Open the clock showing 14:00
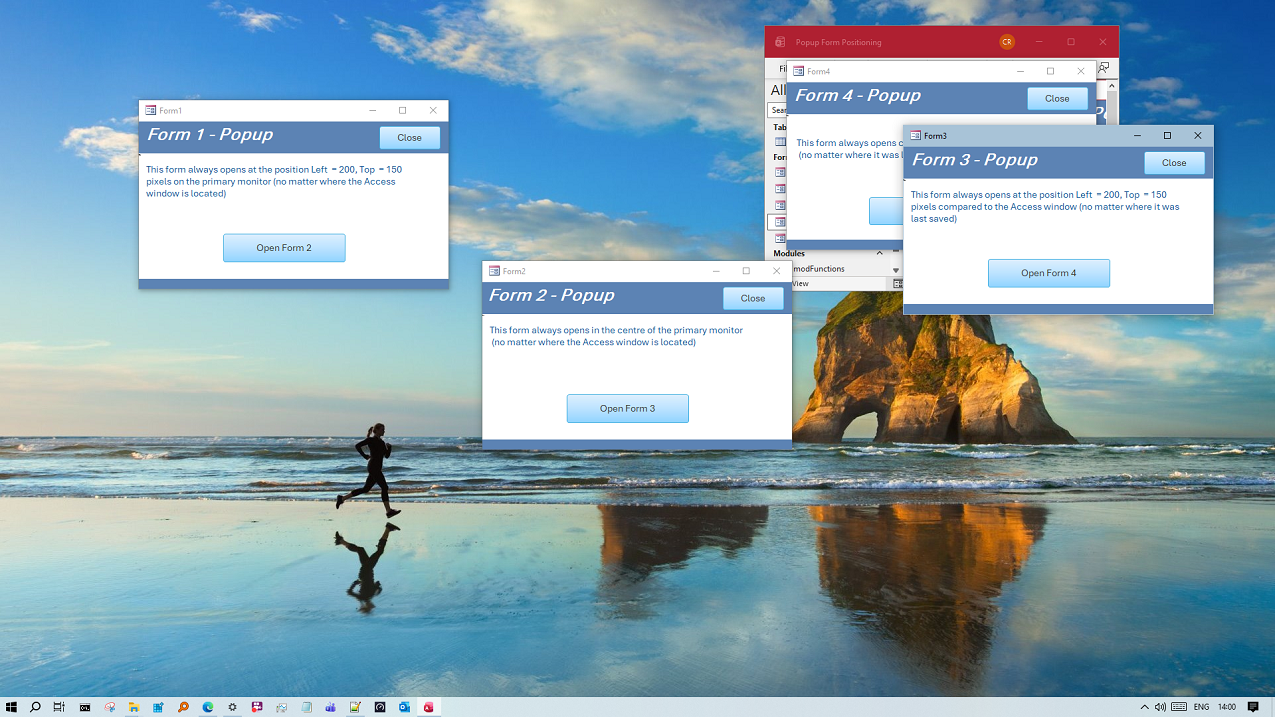The width and height of the screenshot is (1275, 717). click(x=1227, y=707)
